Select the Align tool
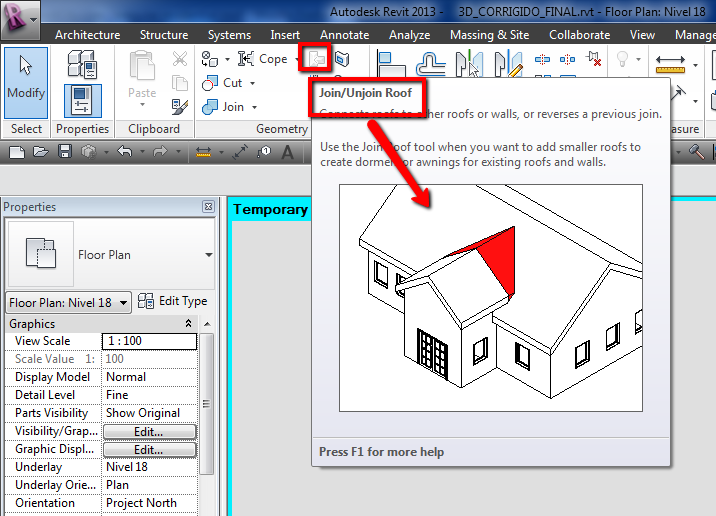The width and height of the screenshot is (716, 516). (392, 63)
